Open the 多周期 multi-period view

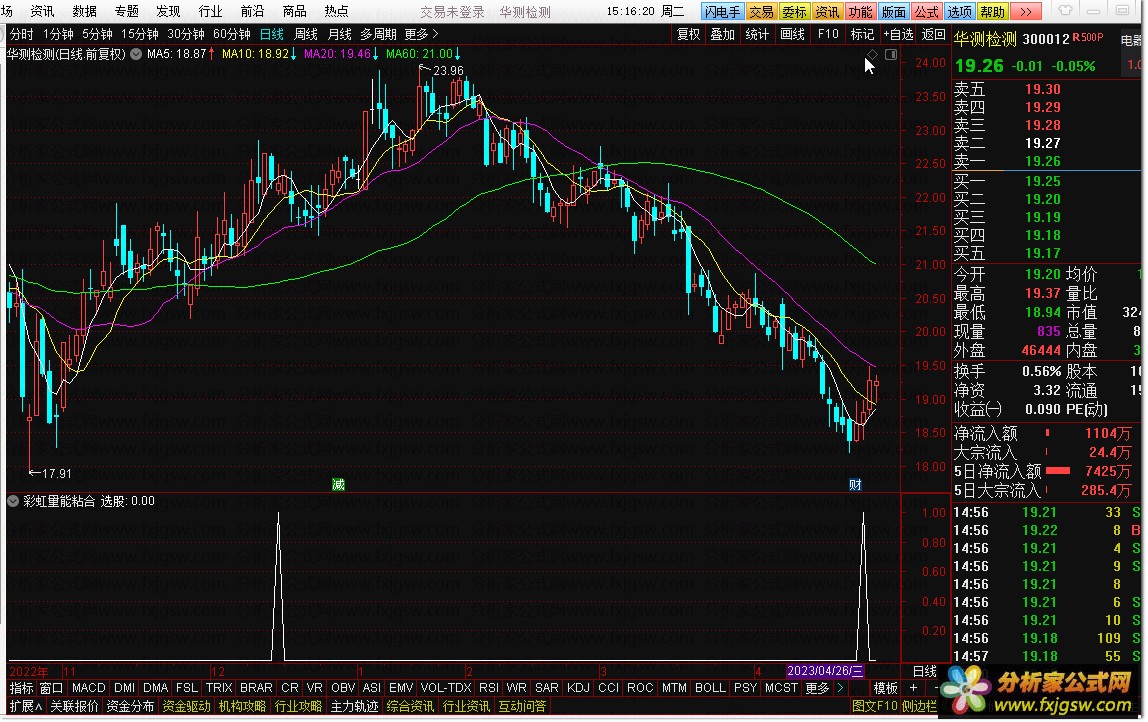[x=378, y=34]
